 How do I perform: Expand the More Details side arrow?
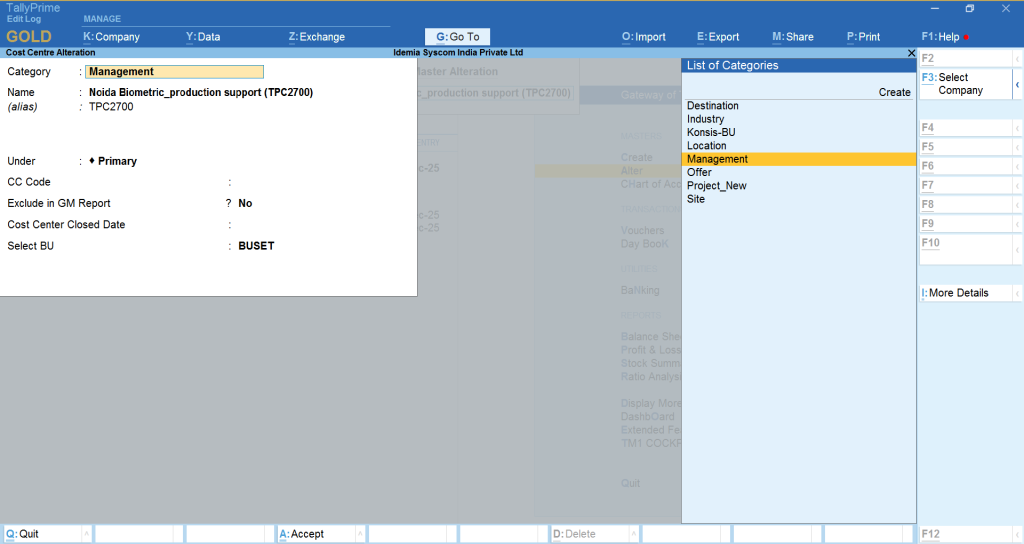point(1017,293)
